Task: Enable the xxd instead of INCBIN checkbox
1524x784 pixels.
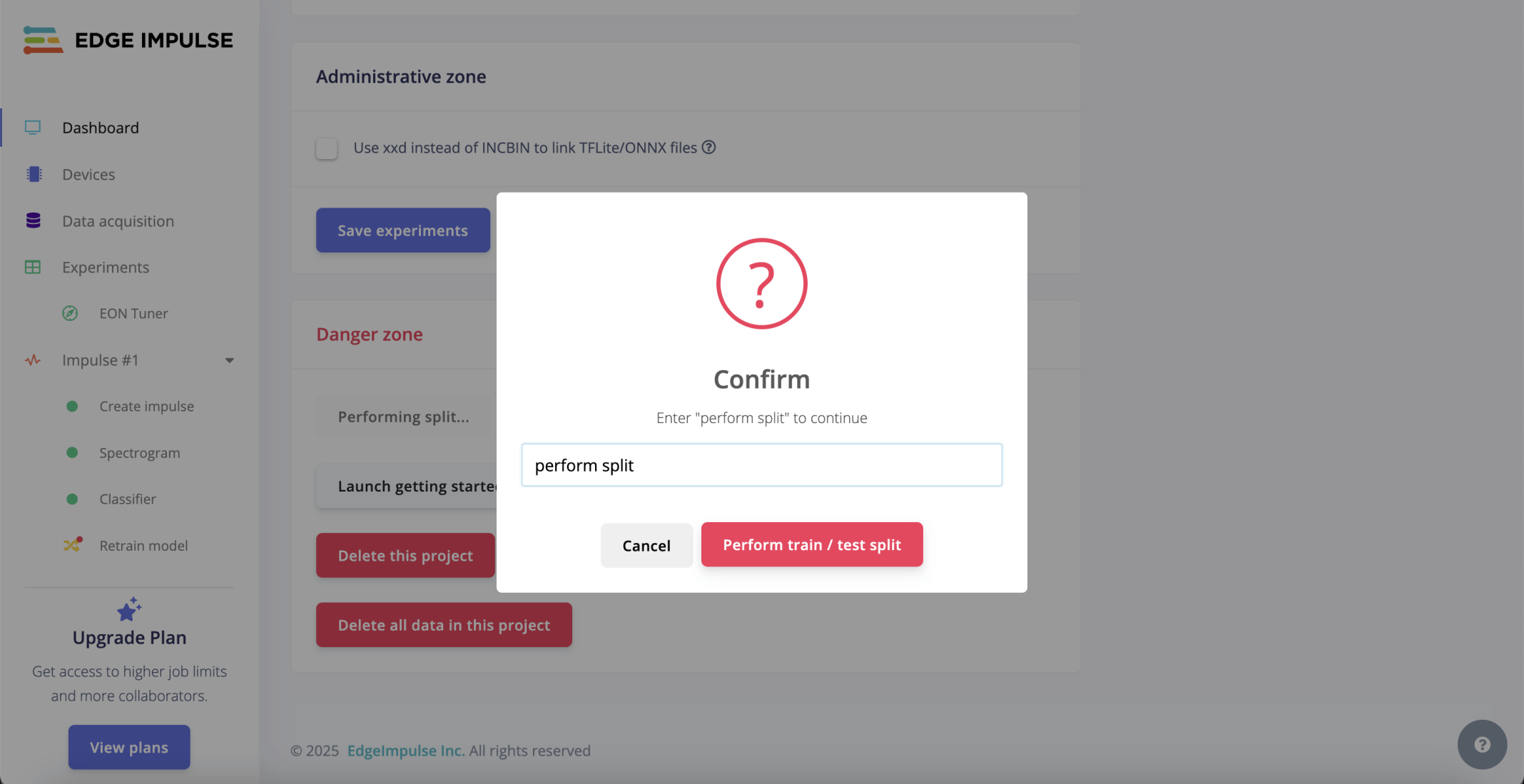Action: click(x=327, y=148)
